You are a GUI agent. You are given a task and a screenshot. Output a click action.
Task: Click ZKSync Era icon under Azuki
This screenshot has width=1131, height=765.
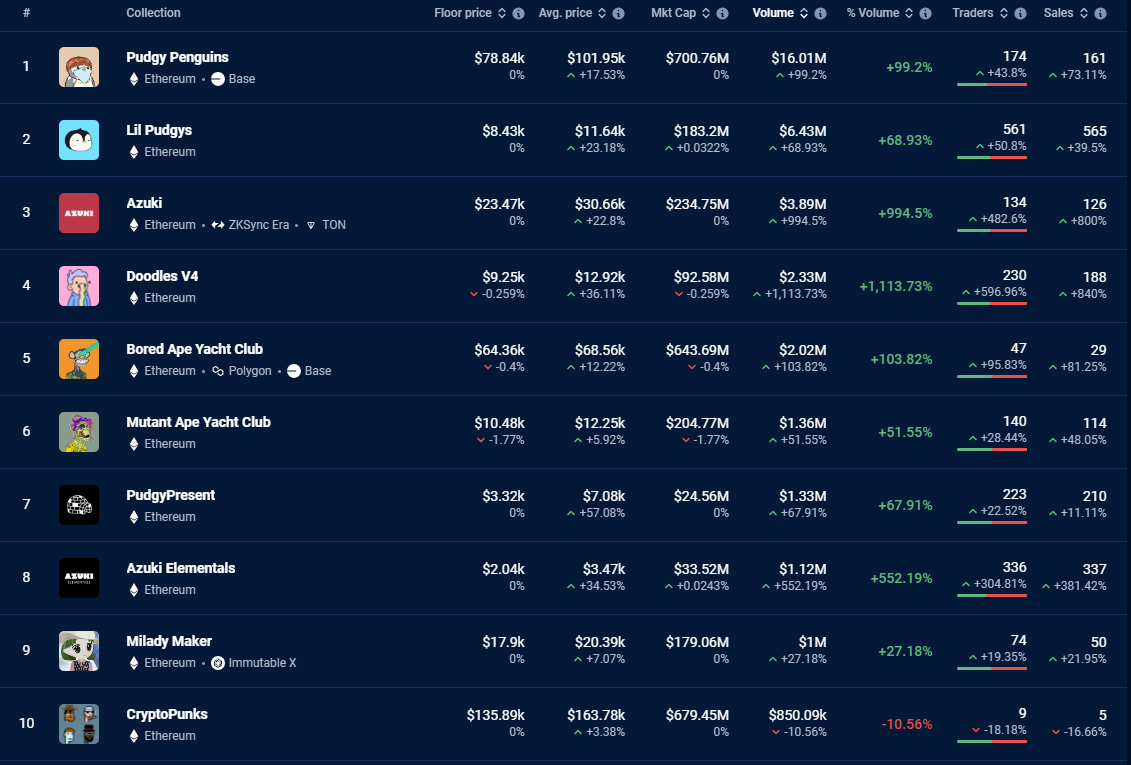[218, 225]
